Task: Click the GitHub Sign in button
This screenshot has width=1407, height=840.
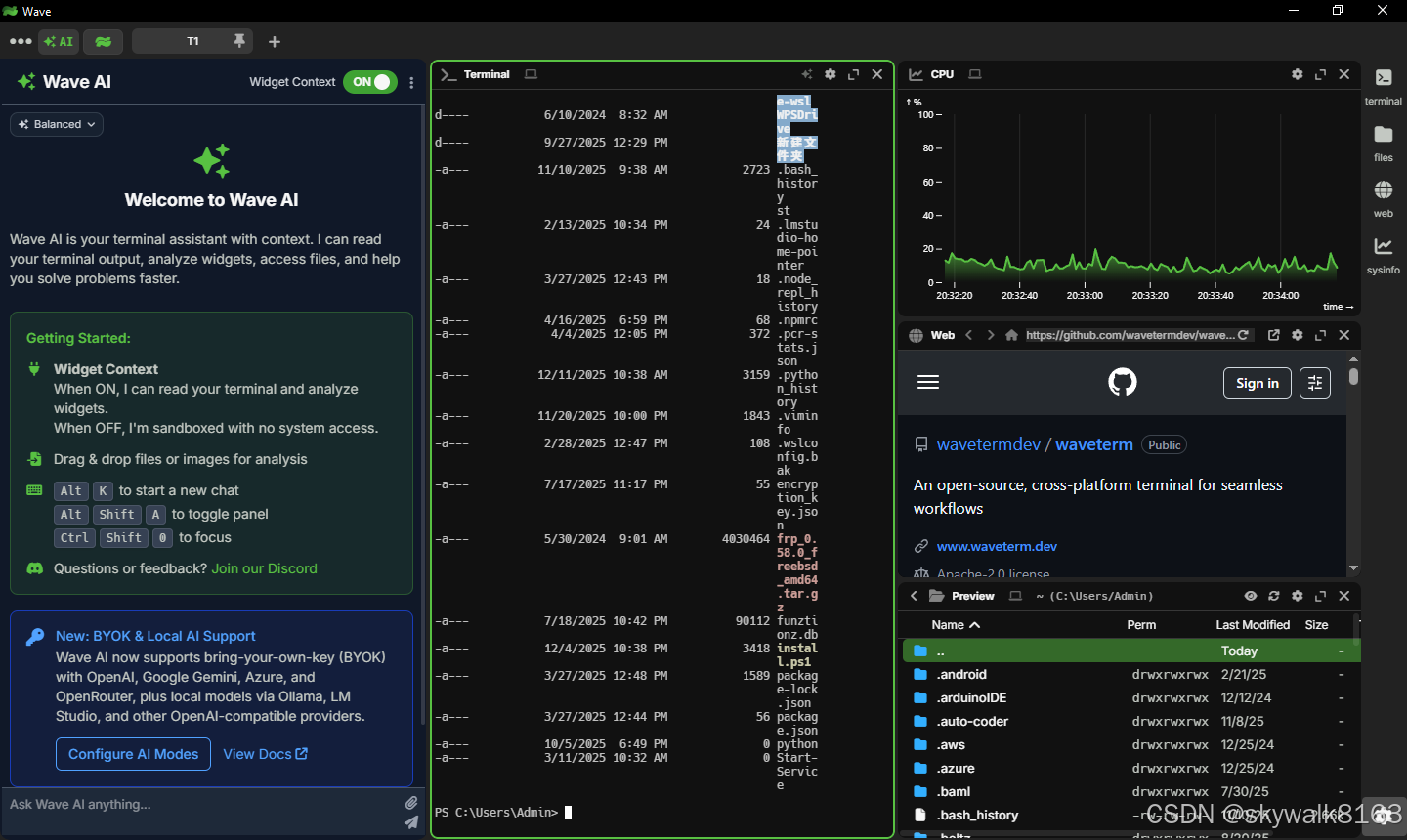Action: click(x=1258, y=383)
